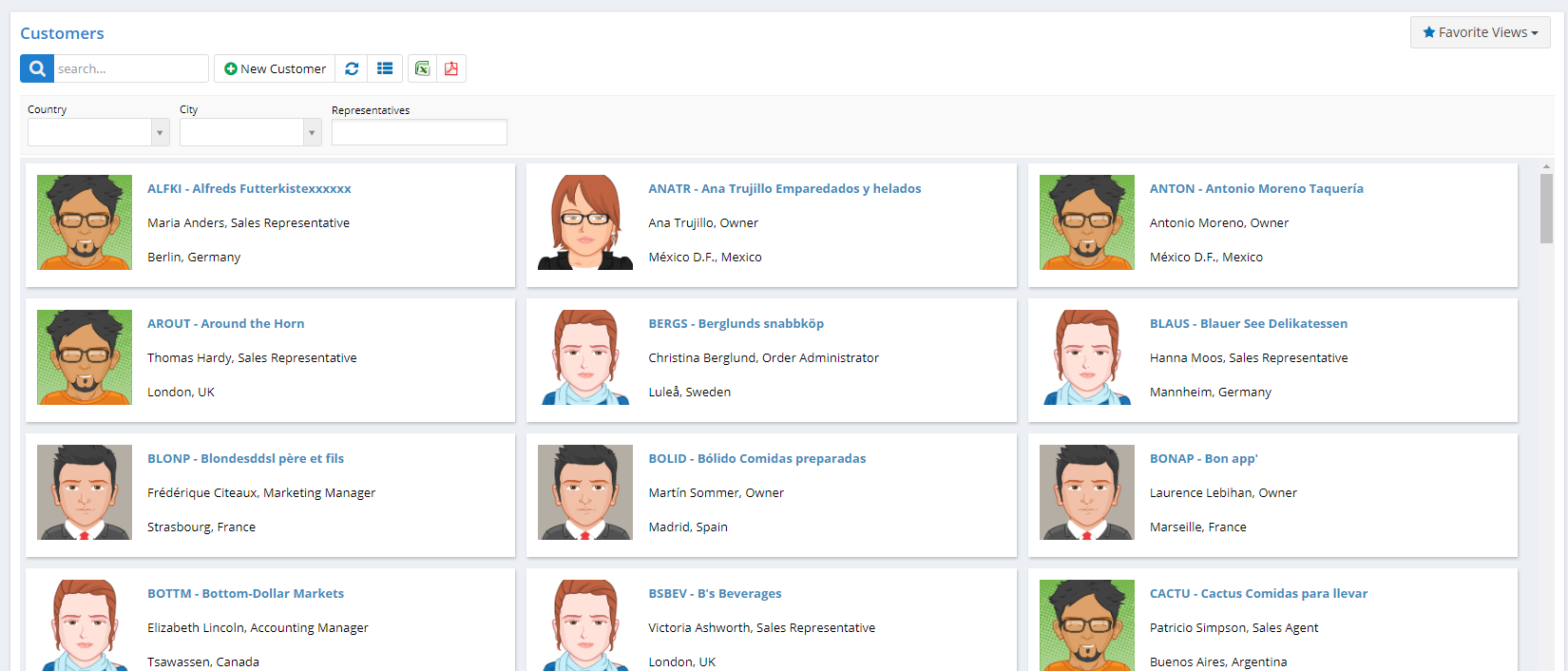Click the avatar on the BSBEV card
The width and height of the screenshot is (1568, 671).
tap(585, 625)
